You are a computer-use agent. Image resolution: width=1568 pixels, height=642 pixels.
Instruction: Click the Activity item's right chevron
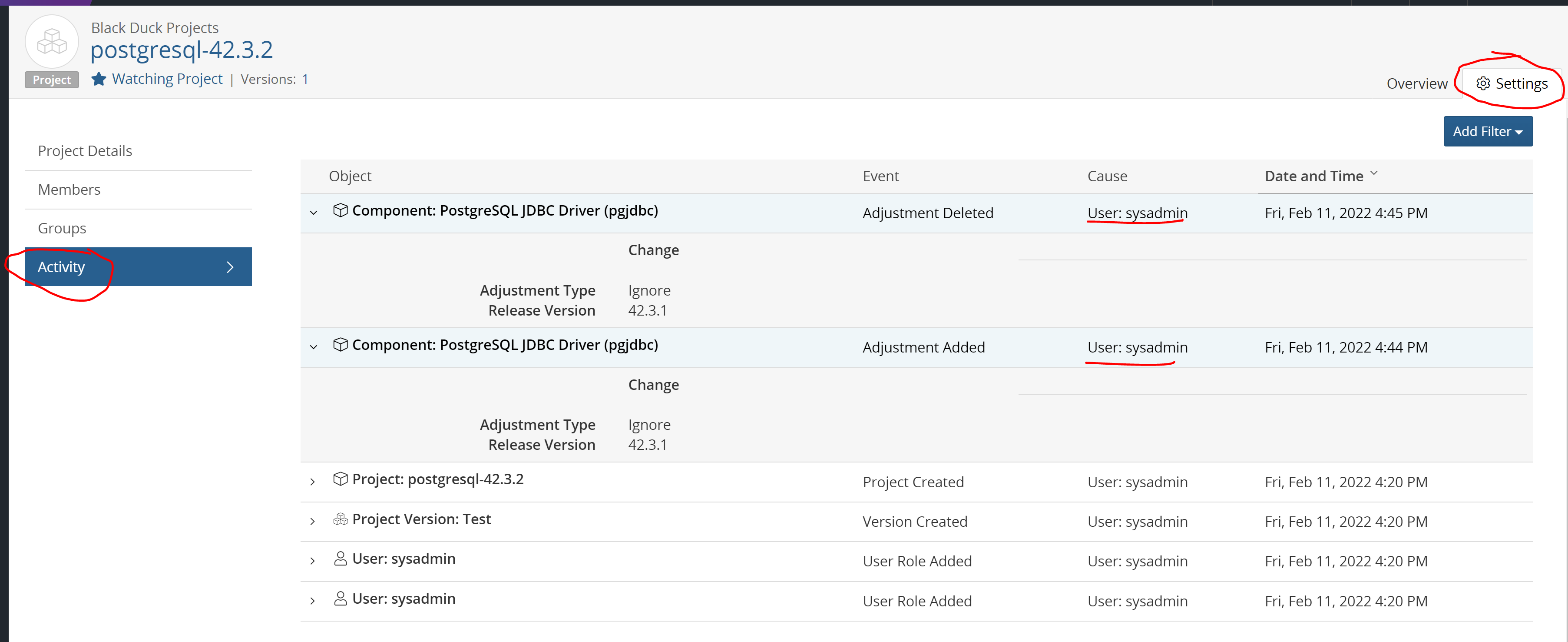point(230,267)
